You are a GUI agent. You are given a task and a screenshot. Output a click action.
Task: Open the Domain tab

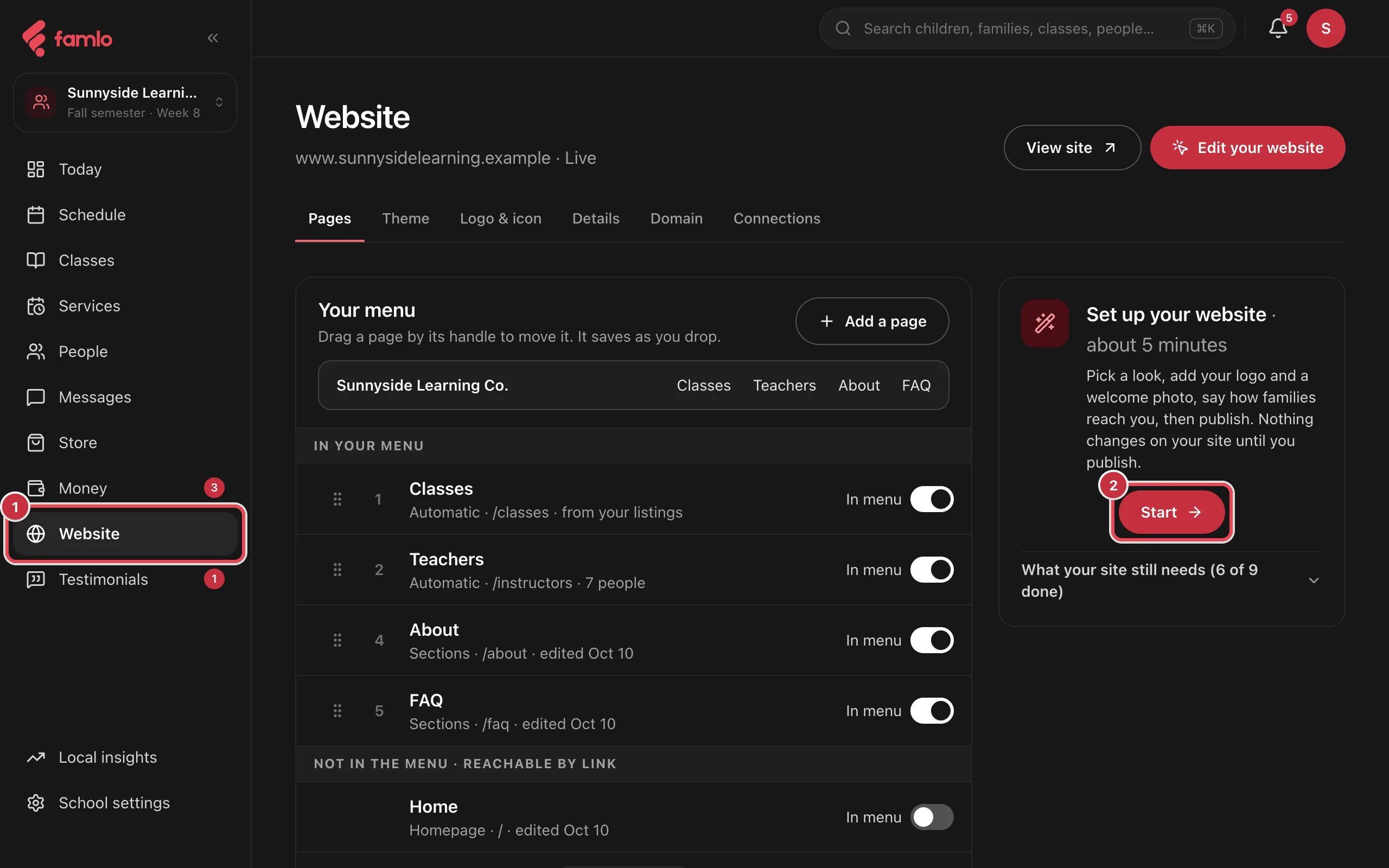pyautogui.click(x=676, y=219)
